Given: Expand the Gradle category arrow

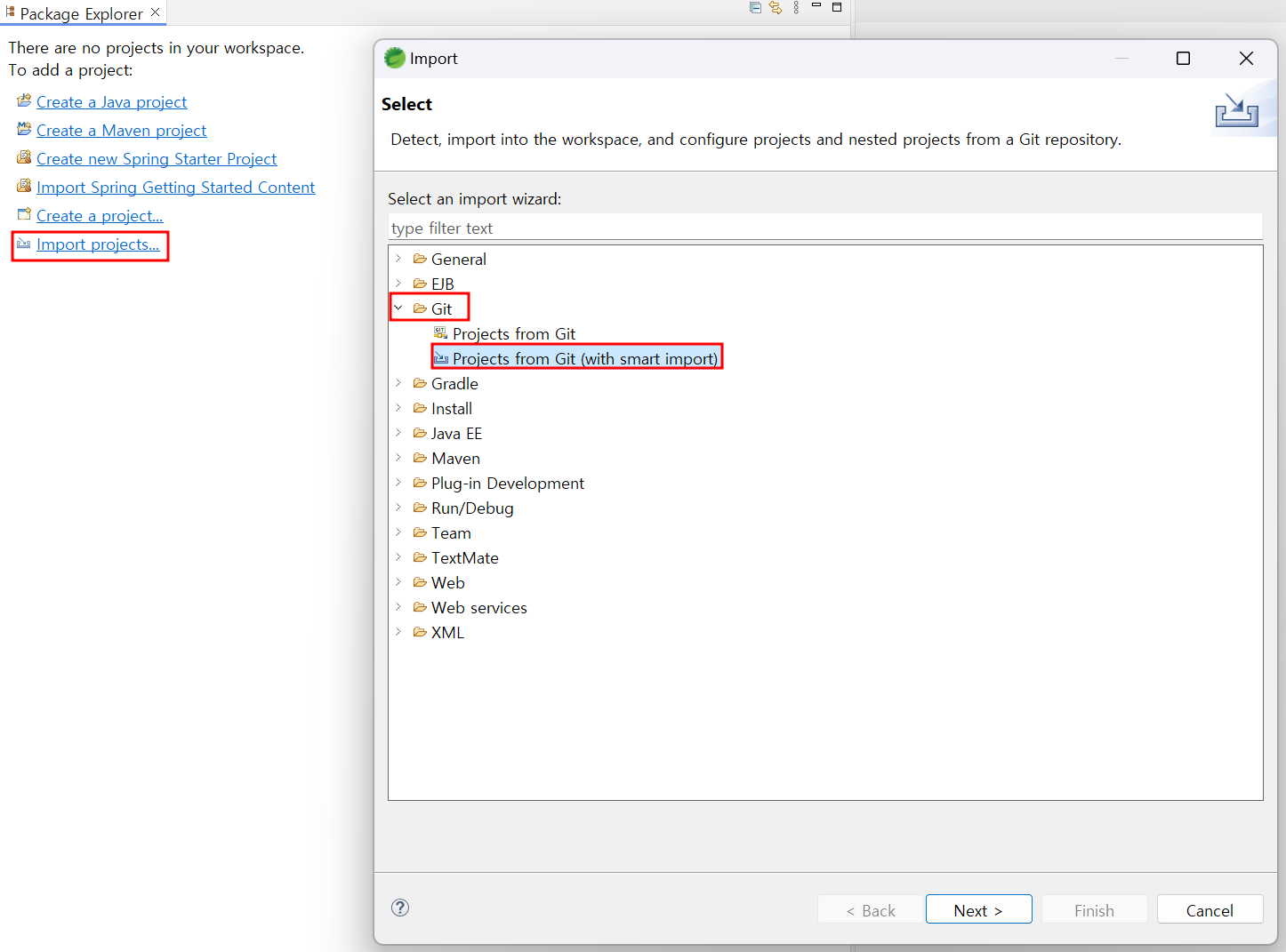Looking at the screenshot, I should [398, 383].
